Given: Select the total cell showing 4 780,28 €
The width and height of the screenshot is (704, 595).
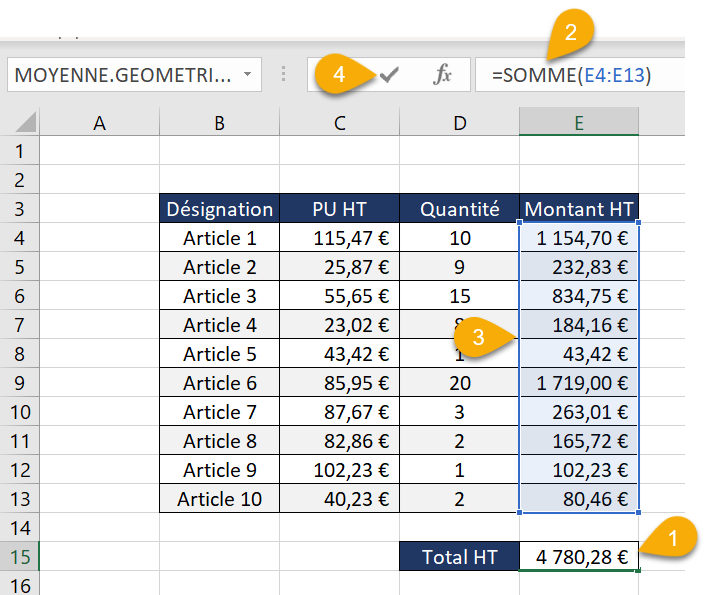Looking at the screenshot, I should coord(579,557).
